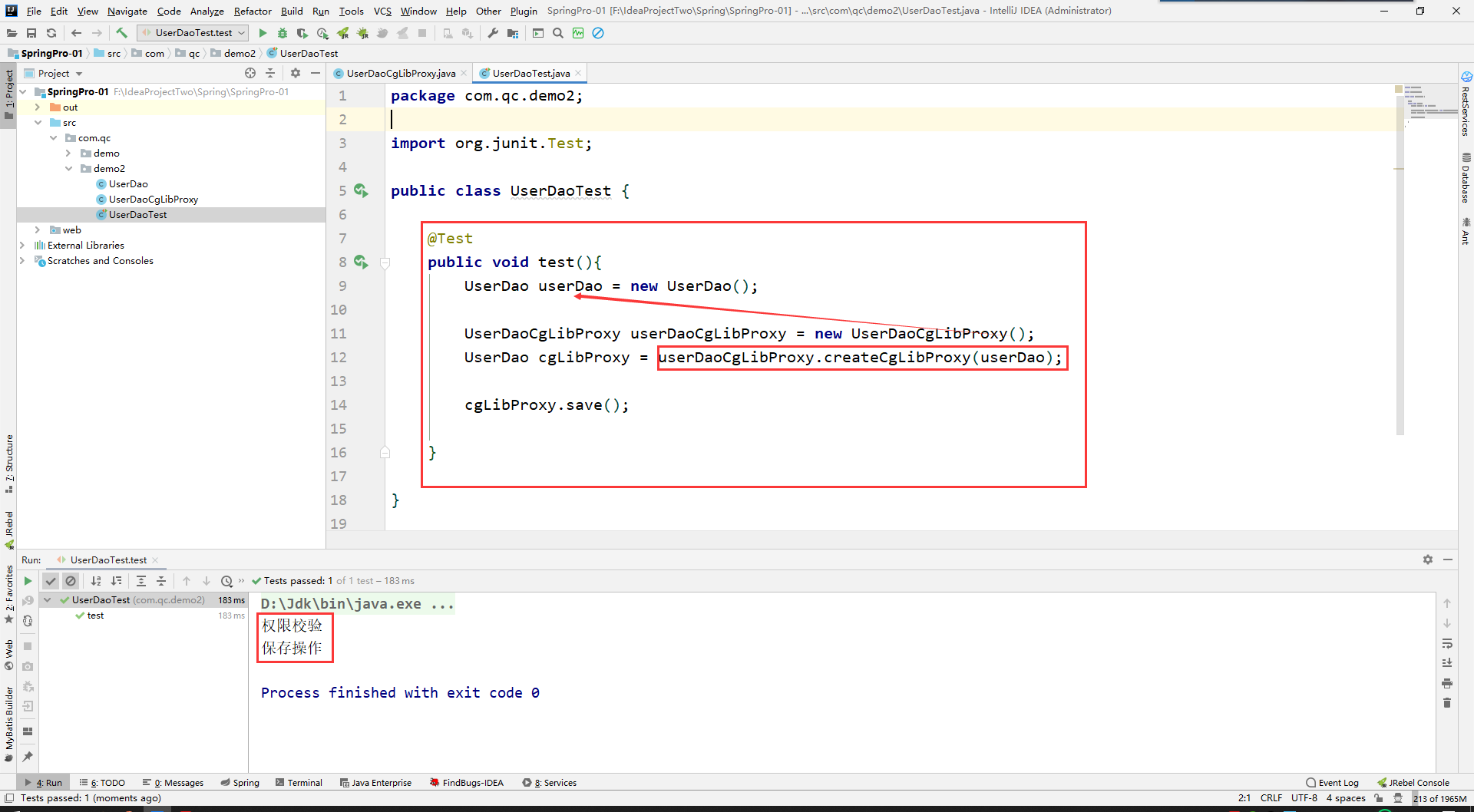Open Run panel settings gear
This screenshot has width=1474, height=812.
click(x=1427, y=559)
